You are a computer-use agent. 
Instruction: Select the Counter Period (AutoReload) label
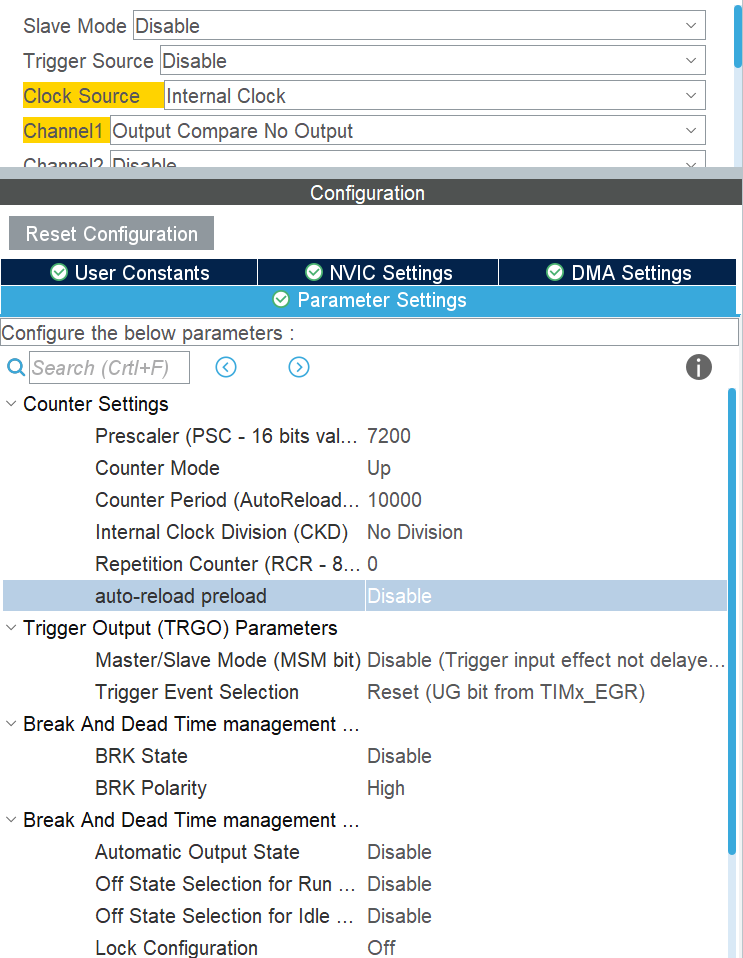coord(227,500)
